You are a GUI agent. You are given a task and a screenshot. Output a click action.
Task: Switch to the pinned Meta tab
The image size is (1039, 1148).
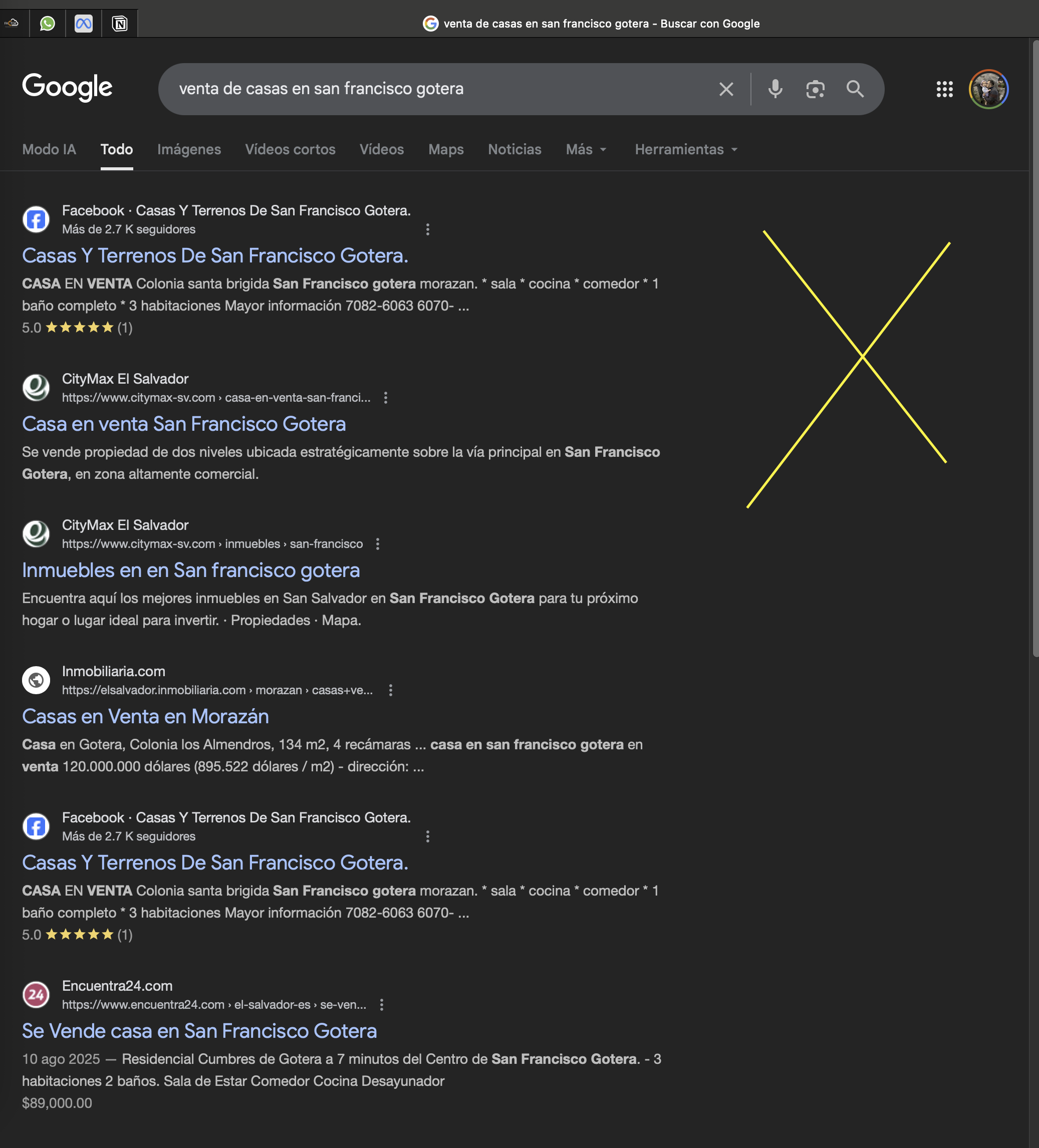83,24
